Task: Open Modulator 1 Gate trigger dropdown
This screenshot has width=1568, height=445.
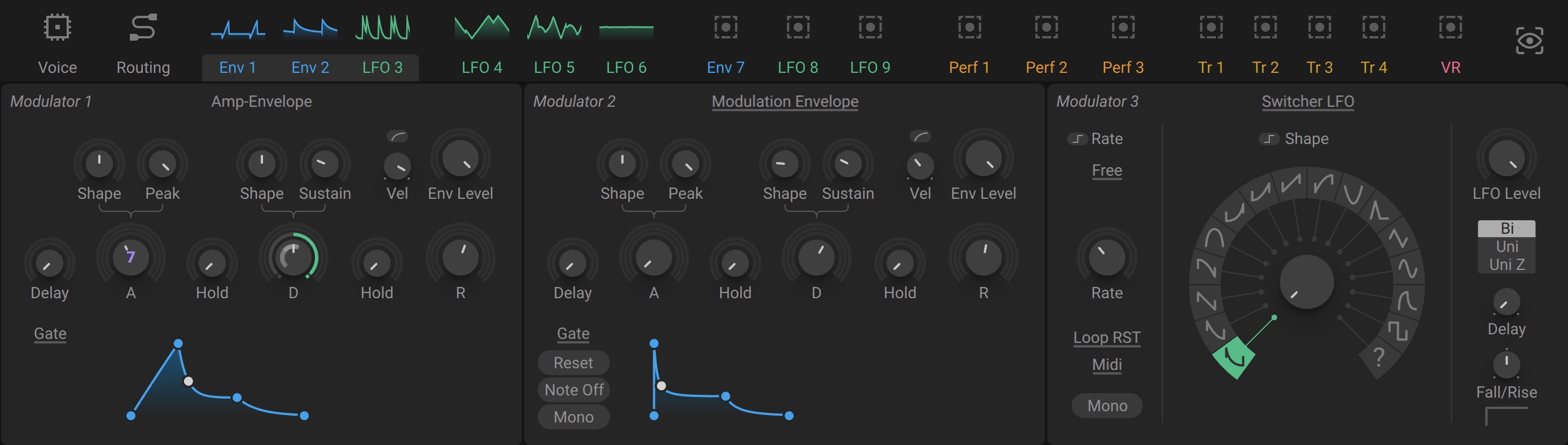Action: [50, 334]
